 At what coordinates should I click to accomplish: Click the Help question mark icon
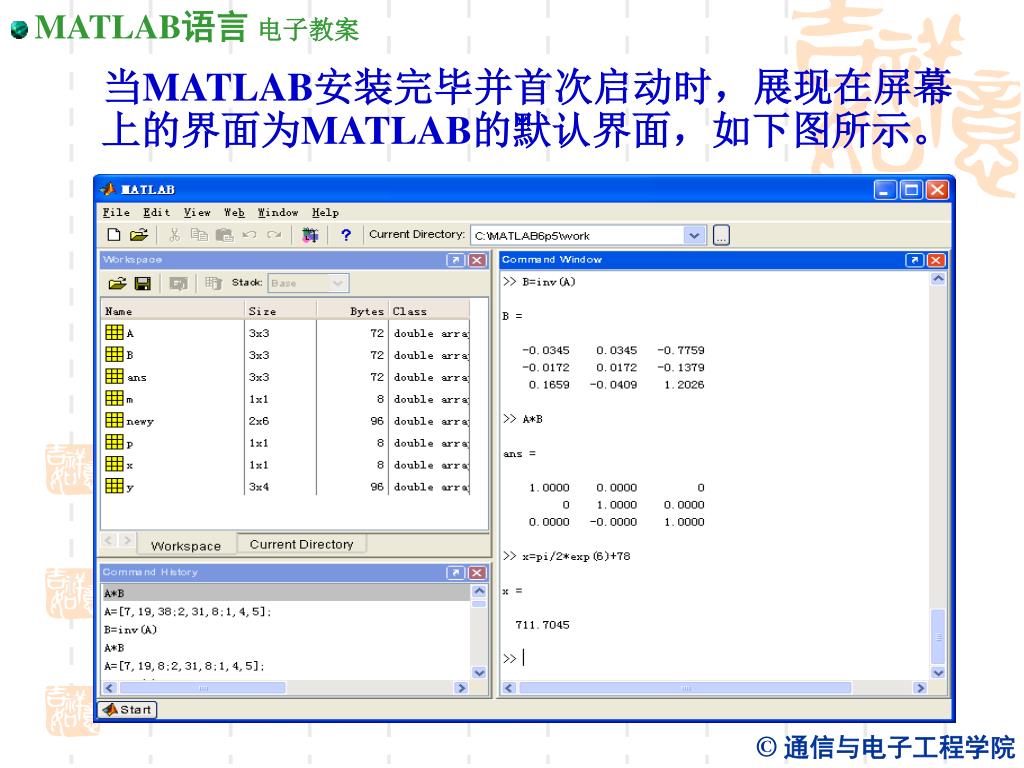click(345, 235)
